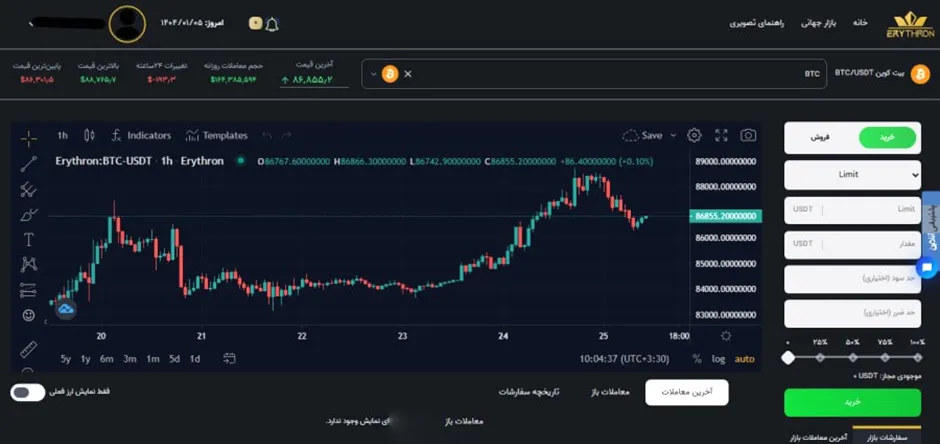Image resolution: width=940 pixels, height=444 pixels.
Task: Open the Limit order type dropdown
Action: point(852,174)
